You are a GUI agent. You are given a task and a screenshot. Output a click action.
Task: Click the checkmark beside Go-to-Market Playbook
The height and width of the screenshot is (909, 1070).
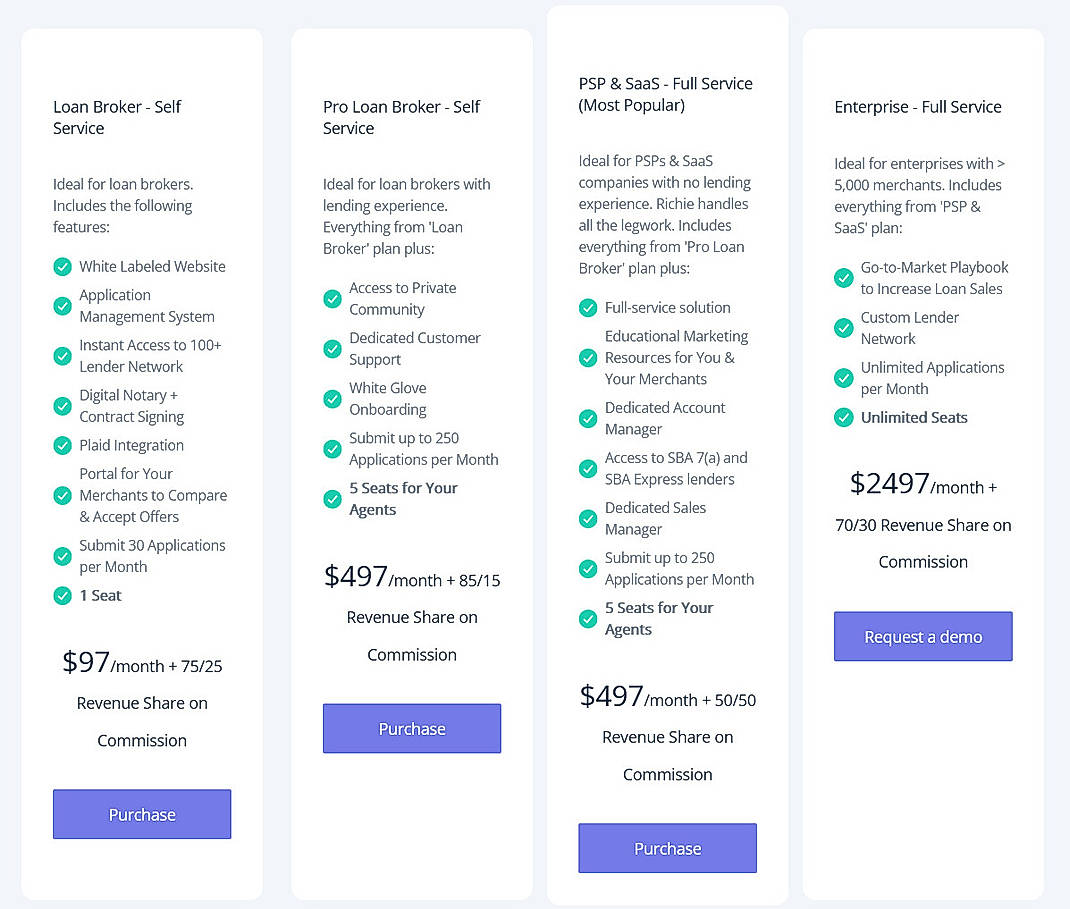click(x=843, y=278)
